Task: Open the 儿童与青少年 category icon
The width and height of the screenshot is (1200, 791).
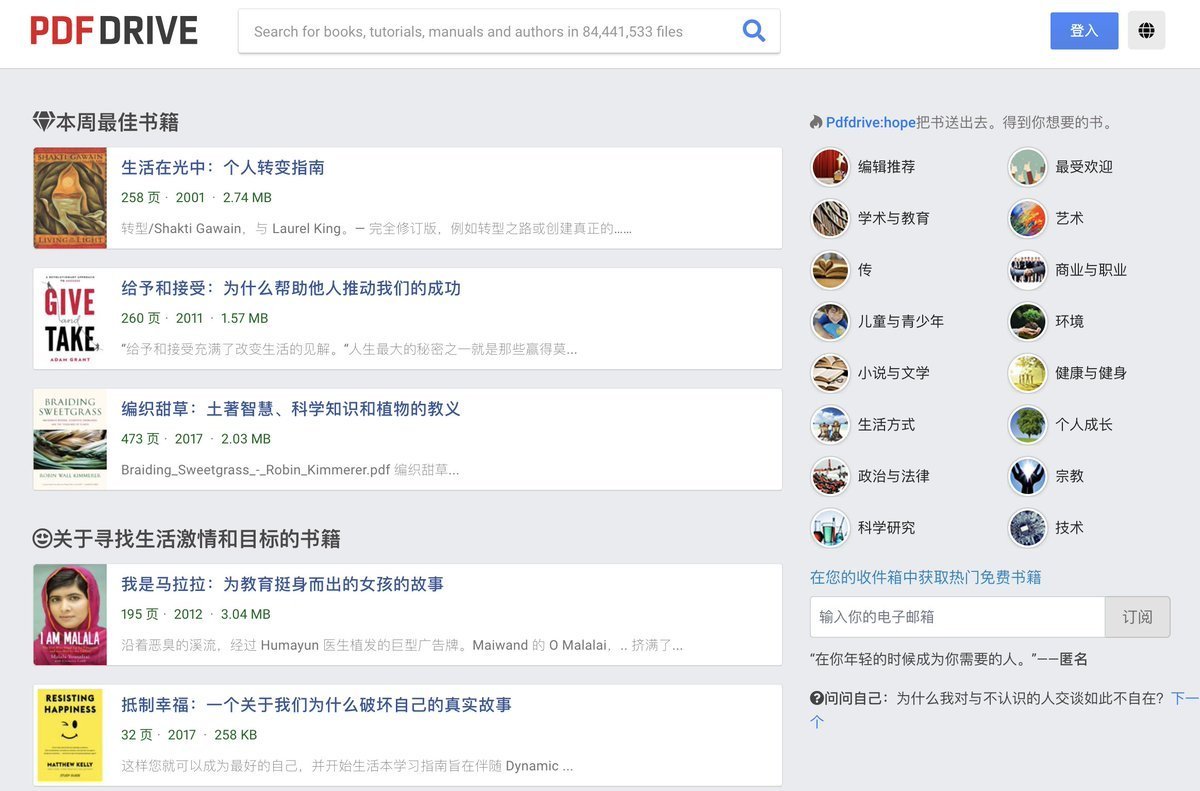Action: coord(829,321)
